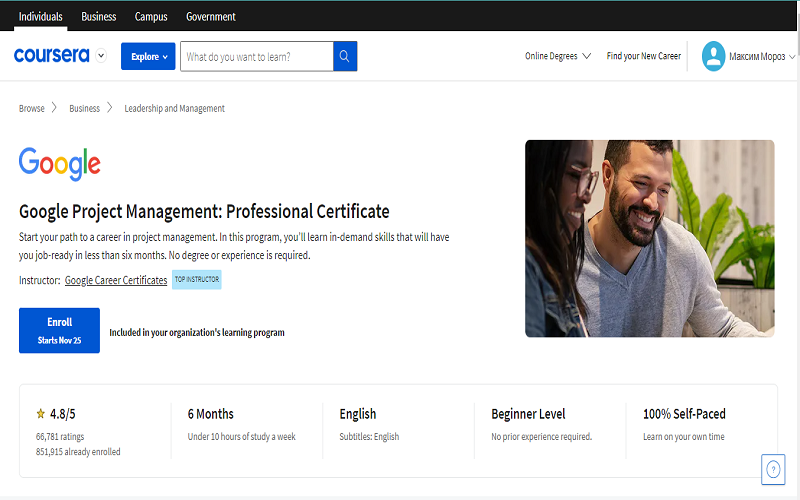Click the help question mark icon
The image size is (800, 500).
pos(773,468)
